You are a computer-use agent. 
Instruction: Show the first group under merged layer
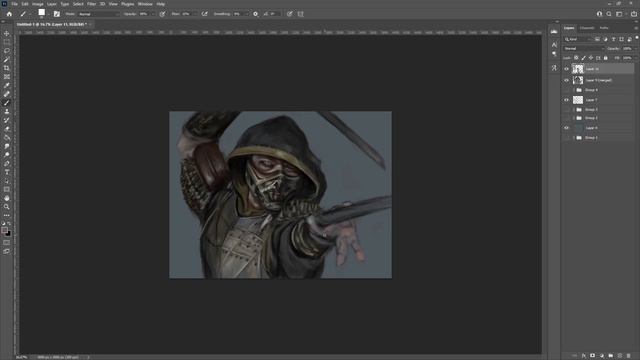point(567,90)
